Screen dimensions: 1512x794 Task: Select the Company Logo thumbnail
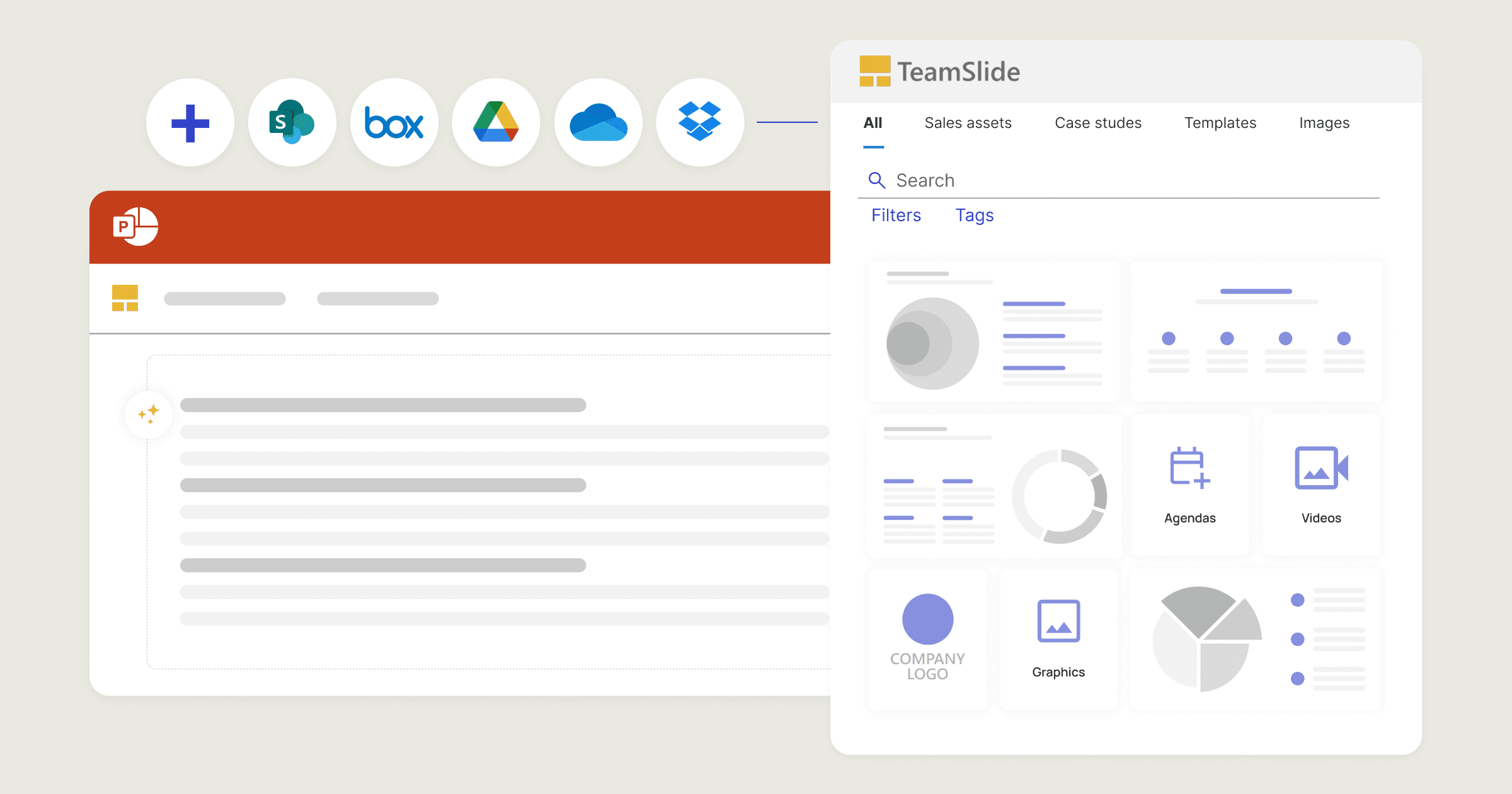[x=927, y=639]
